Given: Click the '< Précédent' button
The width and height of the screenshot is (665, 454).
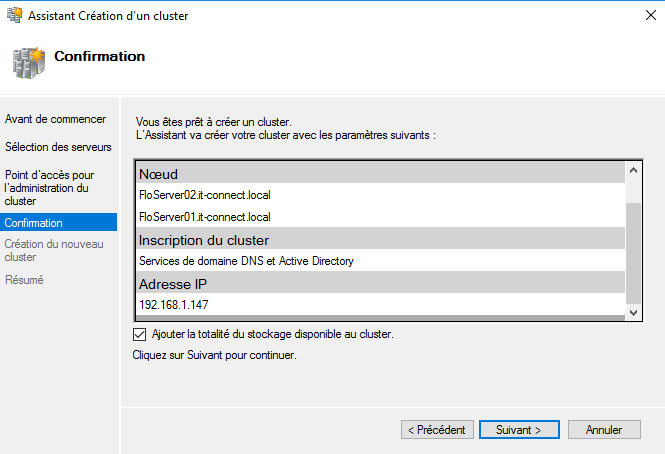Looking at the screenshot, I should point(437,430).
